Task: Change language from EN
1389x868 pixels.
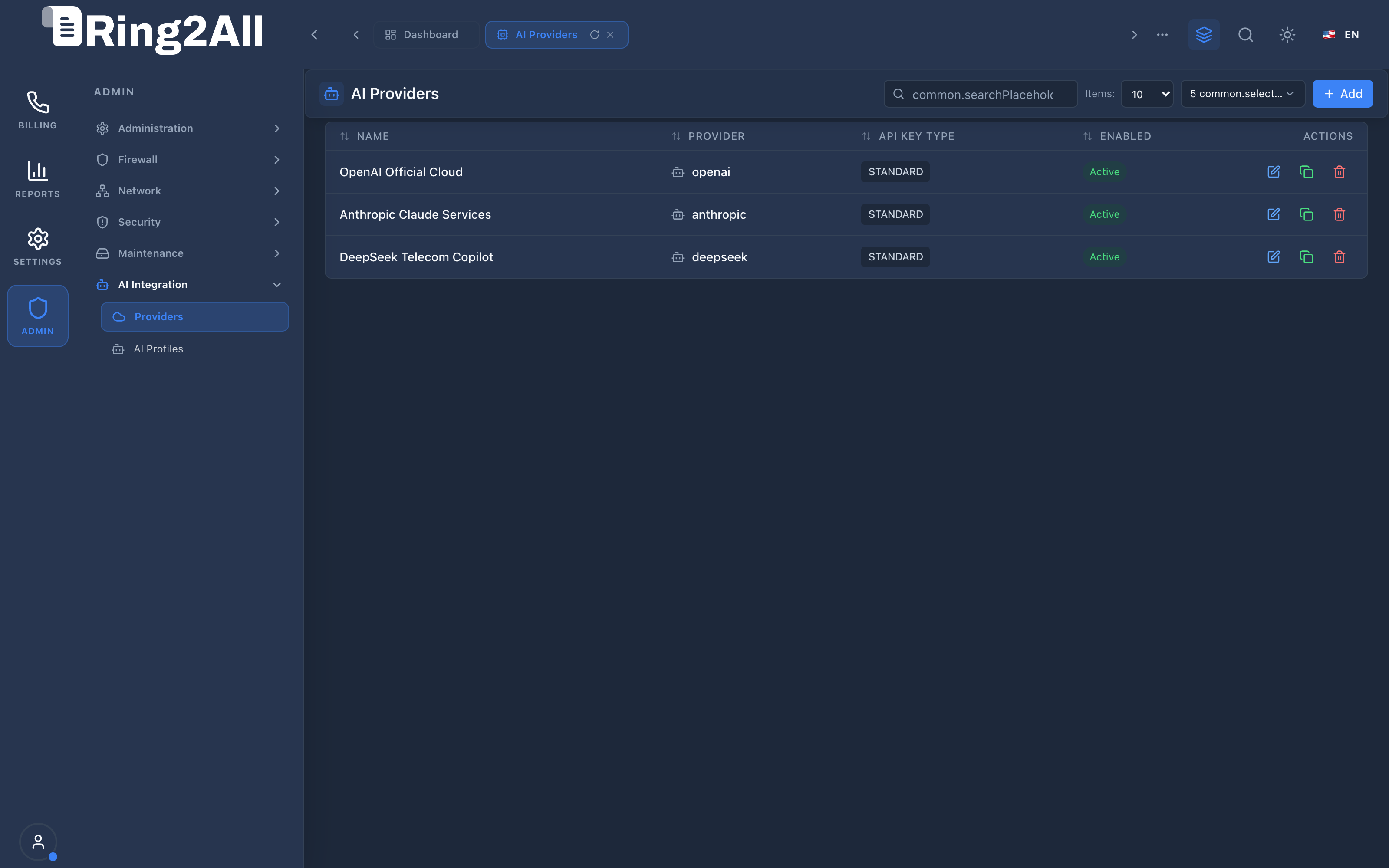Action: 1341,34
